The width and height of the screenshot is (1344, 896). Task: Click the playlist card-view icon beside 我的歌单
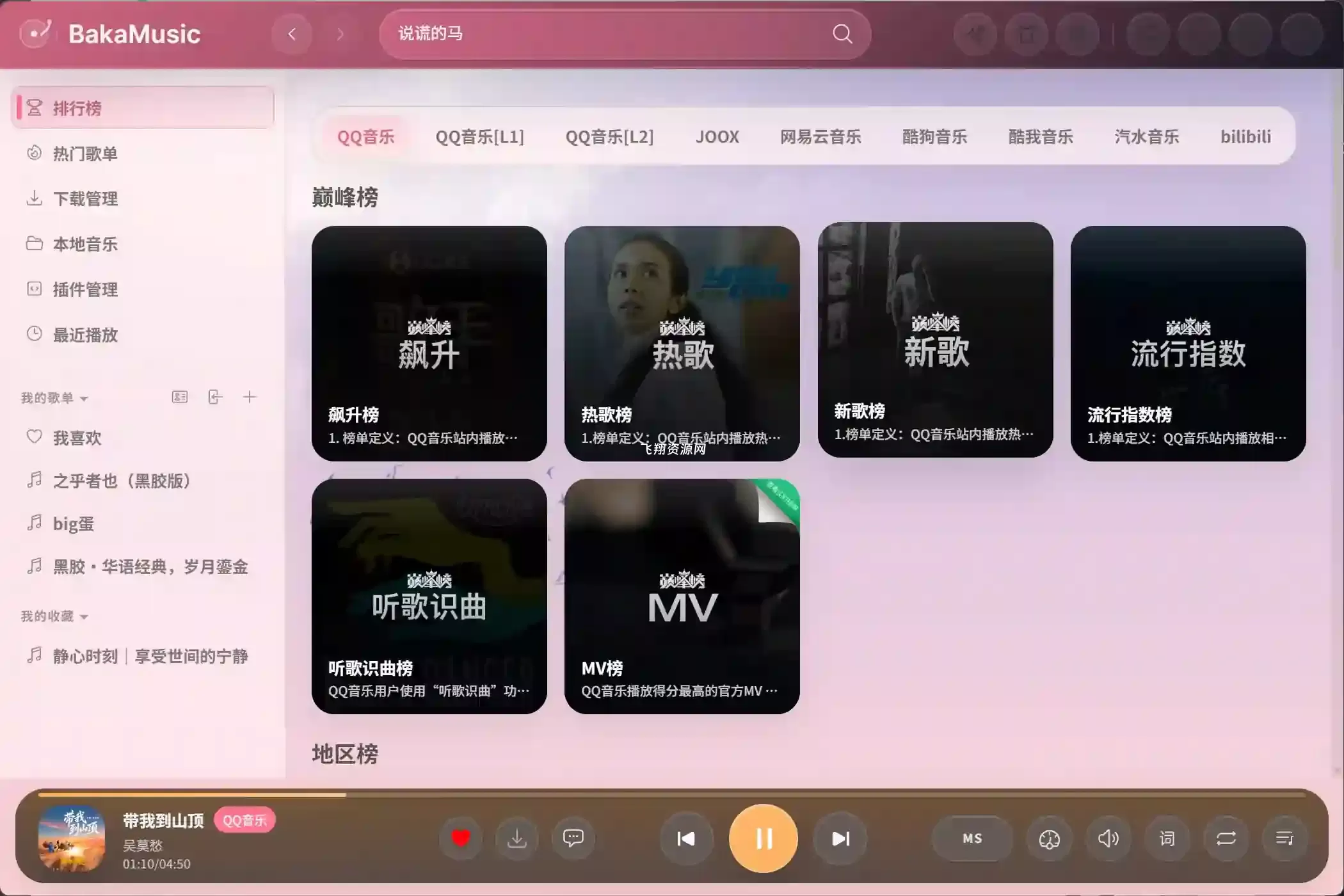pos(180,397)
